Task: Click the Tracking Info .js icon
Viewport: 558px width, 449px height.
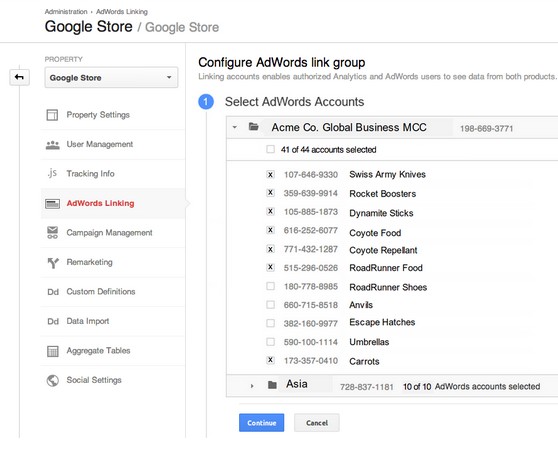Action: 52,173
